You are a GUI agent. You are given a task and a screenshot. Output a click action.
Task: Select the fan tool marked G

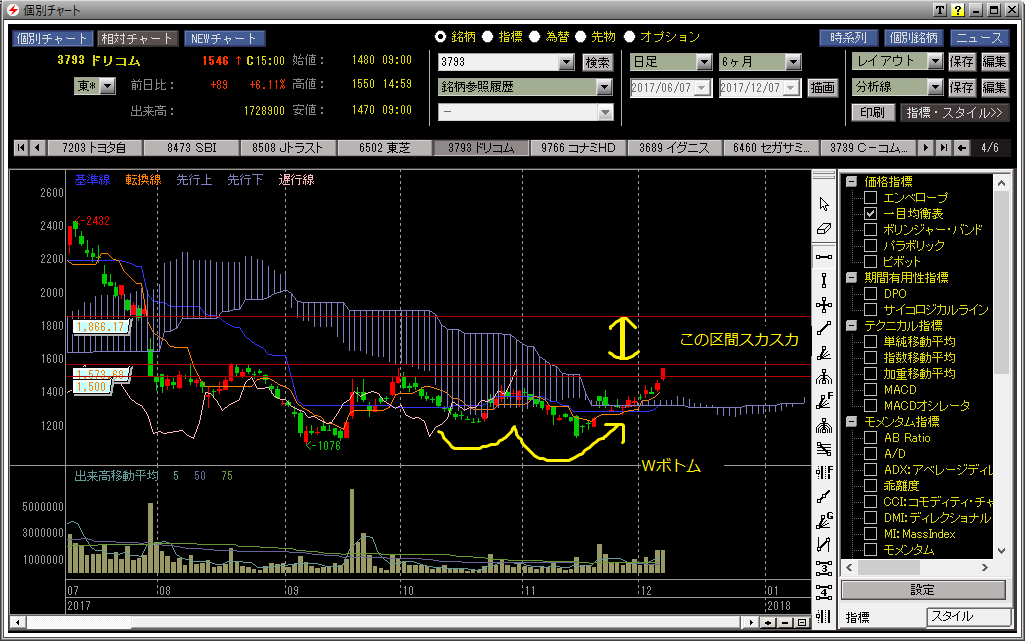pyautogui.click(x=824, y=521)
